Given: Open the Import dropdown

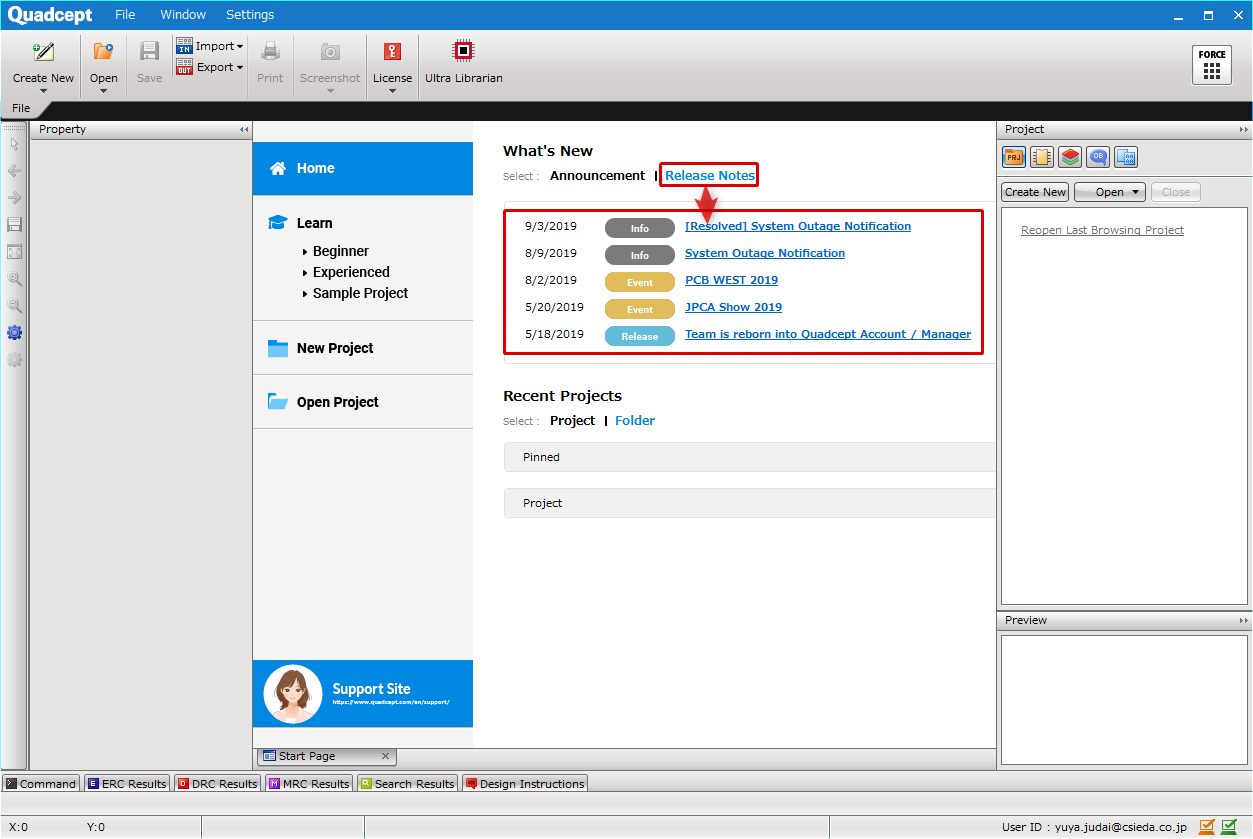Looking at the screenshot, I should click(x=210, y=46).
